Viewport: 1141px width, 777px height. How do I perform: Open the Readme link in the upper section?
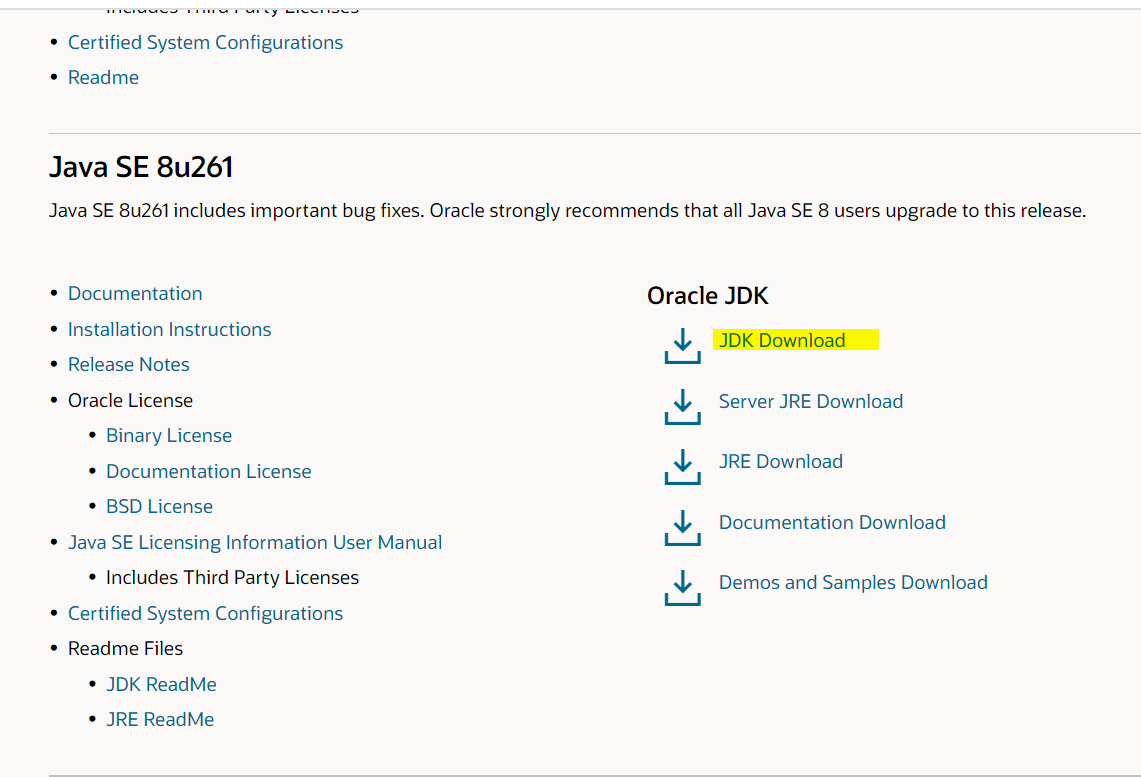pos(103,78)
